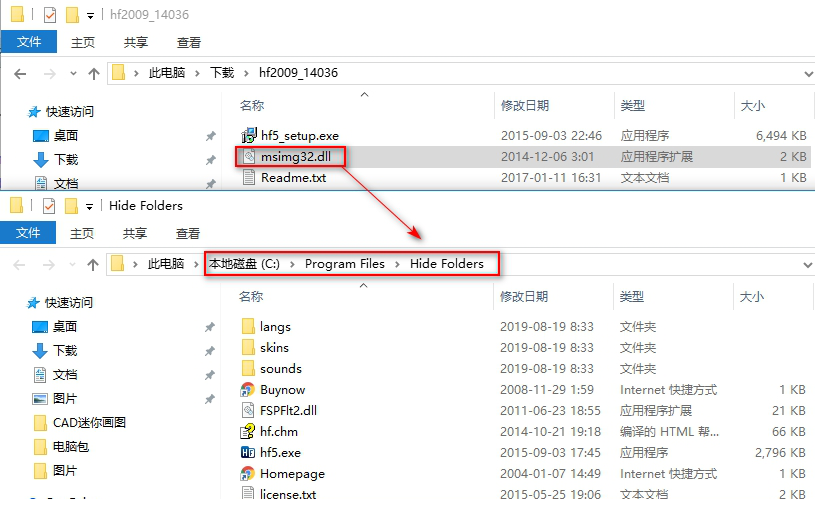Expand address bar history in hf2009_14036 window
The height and width of the screenshot is (518, 815).
[808, 74]
